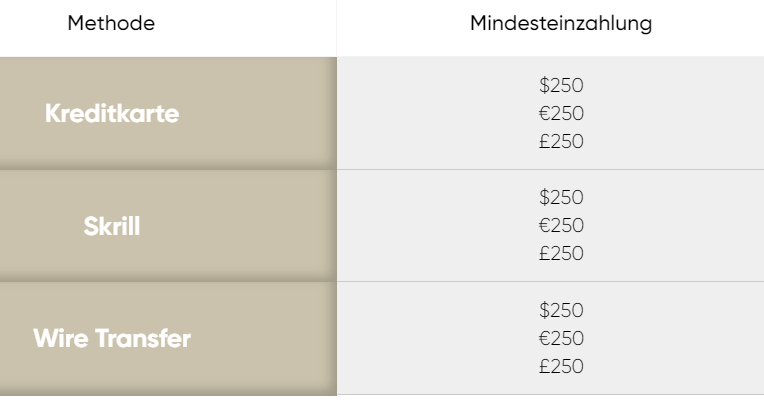Click the Methode column header
This screenshot has height=417, width=764.
(168, 28)
